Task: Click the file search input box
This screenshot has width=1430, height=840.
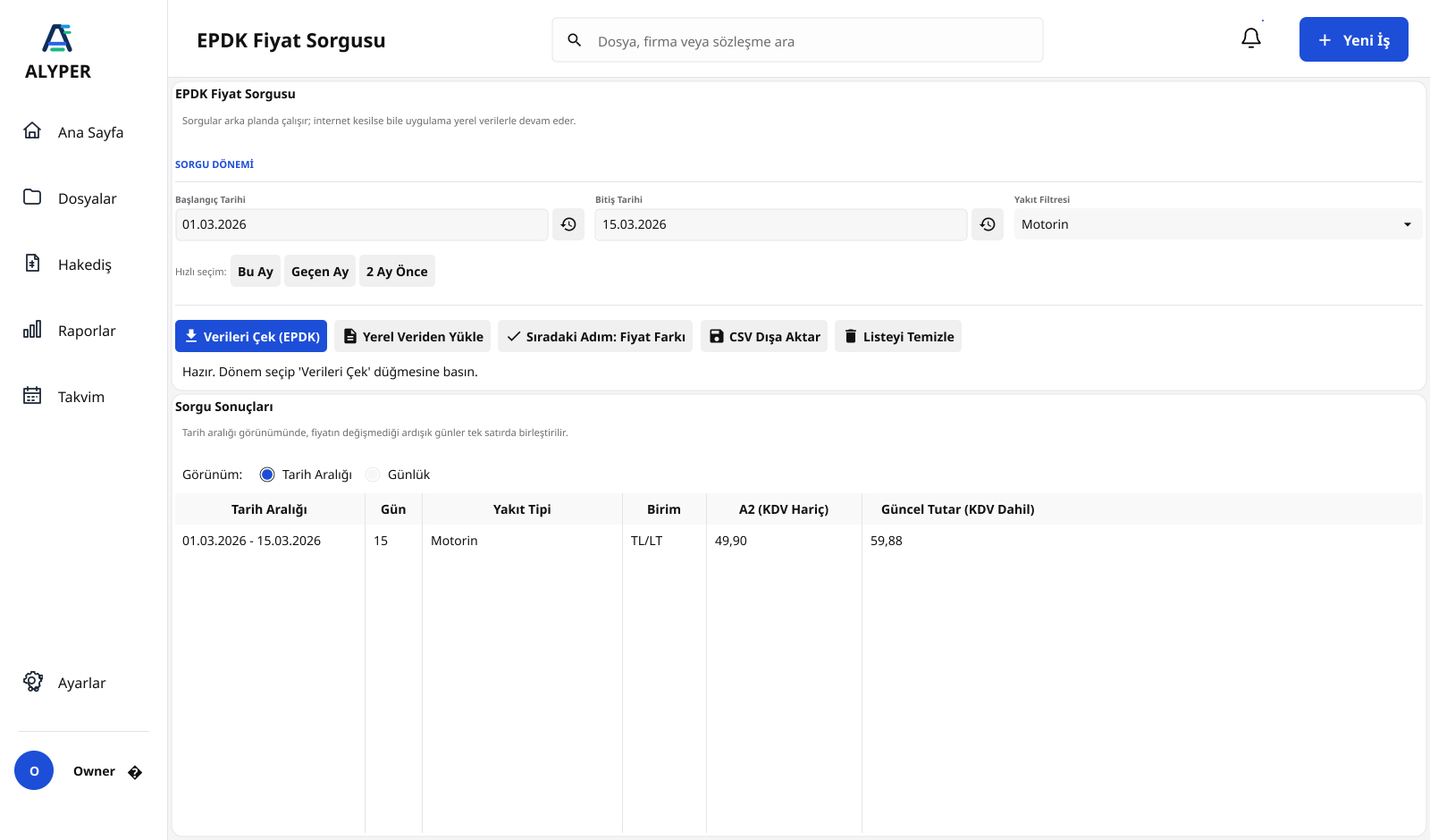Action: coord(797,40)
